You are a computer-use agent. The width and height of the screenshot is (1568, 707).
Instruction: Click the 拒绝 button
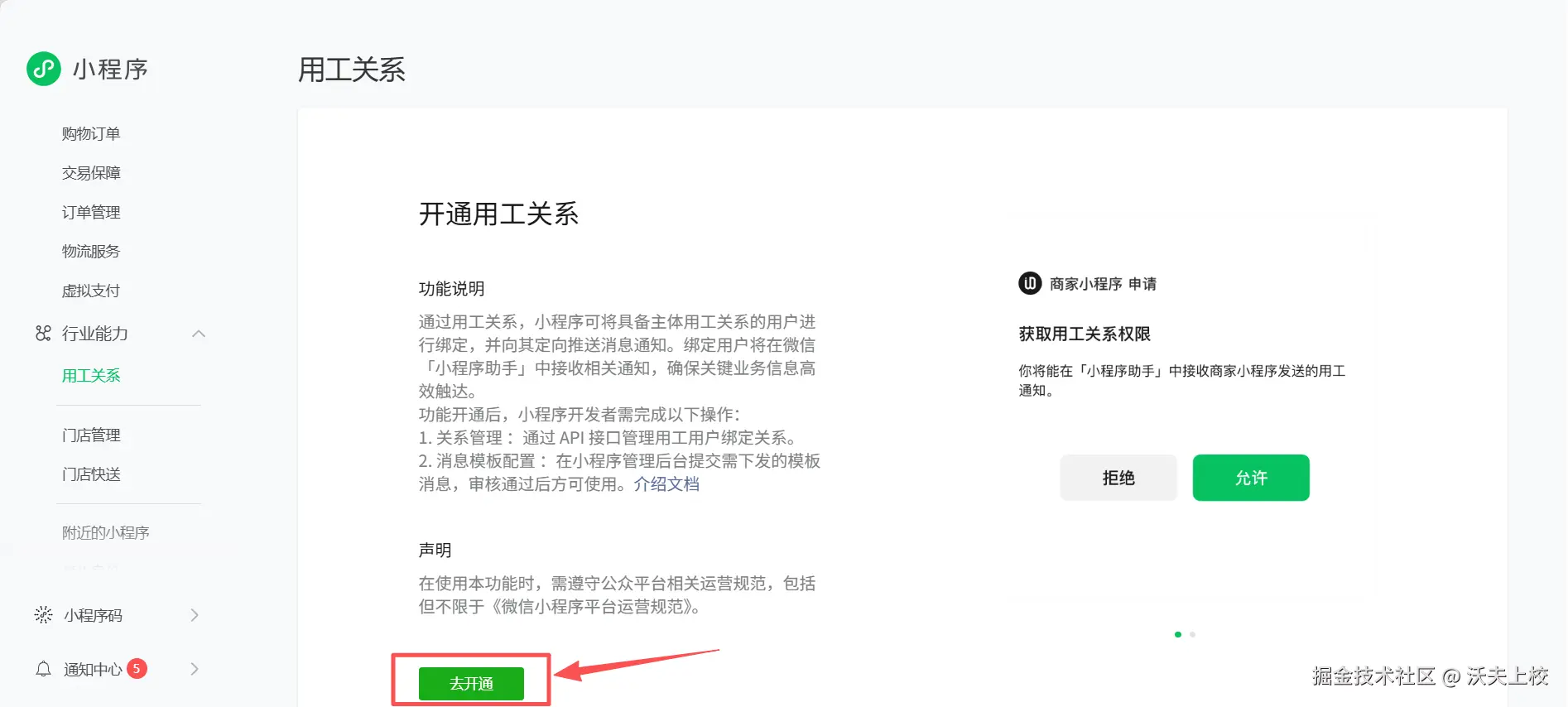1118,478
